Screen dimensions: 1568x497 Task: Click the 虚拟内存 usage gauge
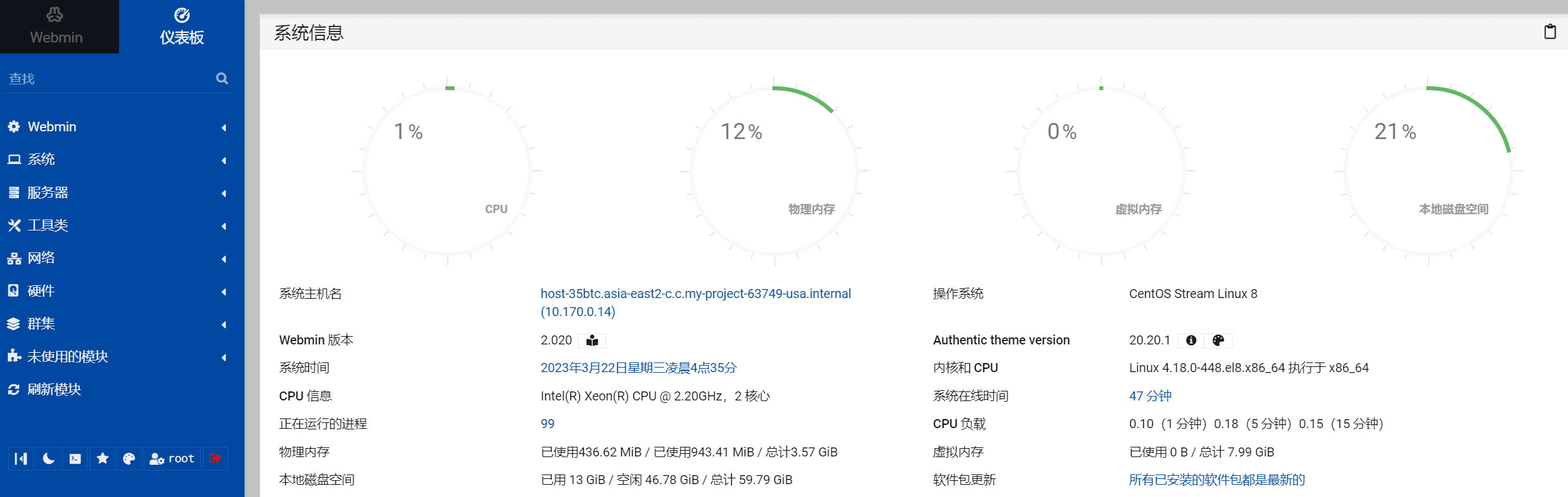(x=1101, y=171)
